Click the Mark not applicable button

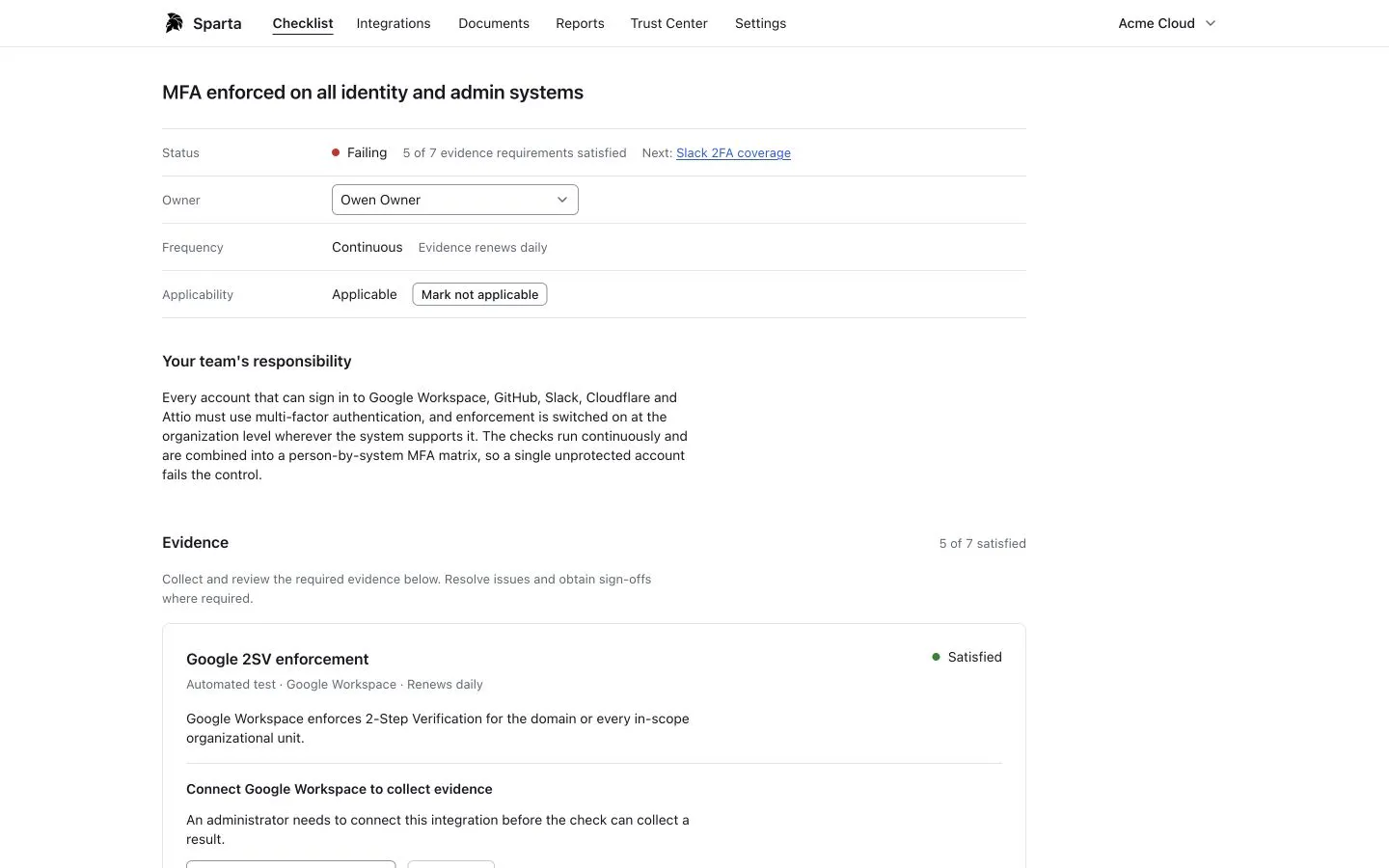pos(479,294)
